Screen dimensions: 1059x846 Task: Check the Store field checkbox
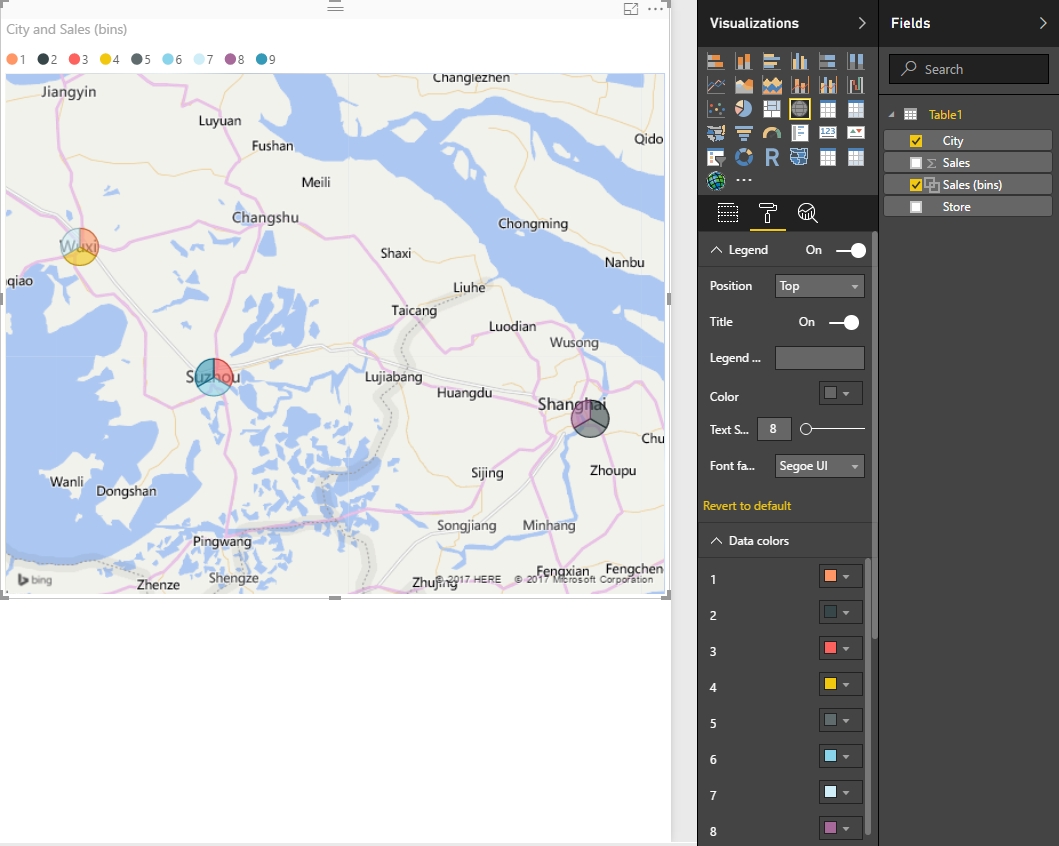pyautogui.click(x=916, y=207)
